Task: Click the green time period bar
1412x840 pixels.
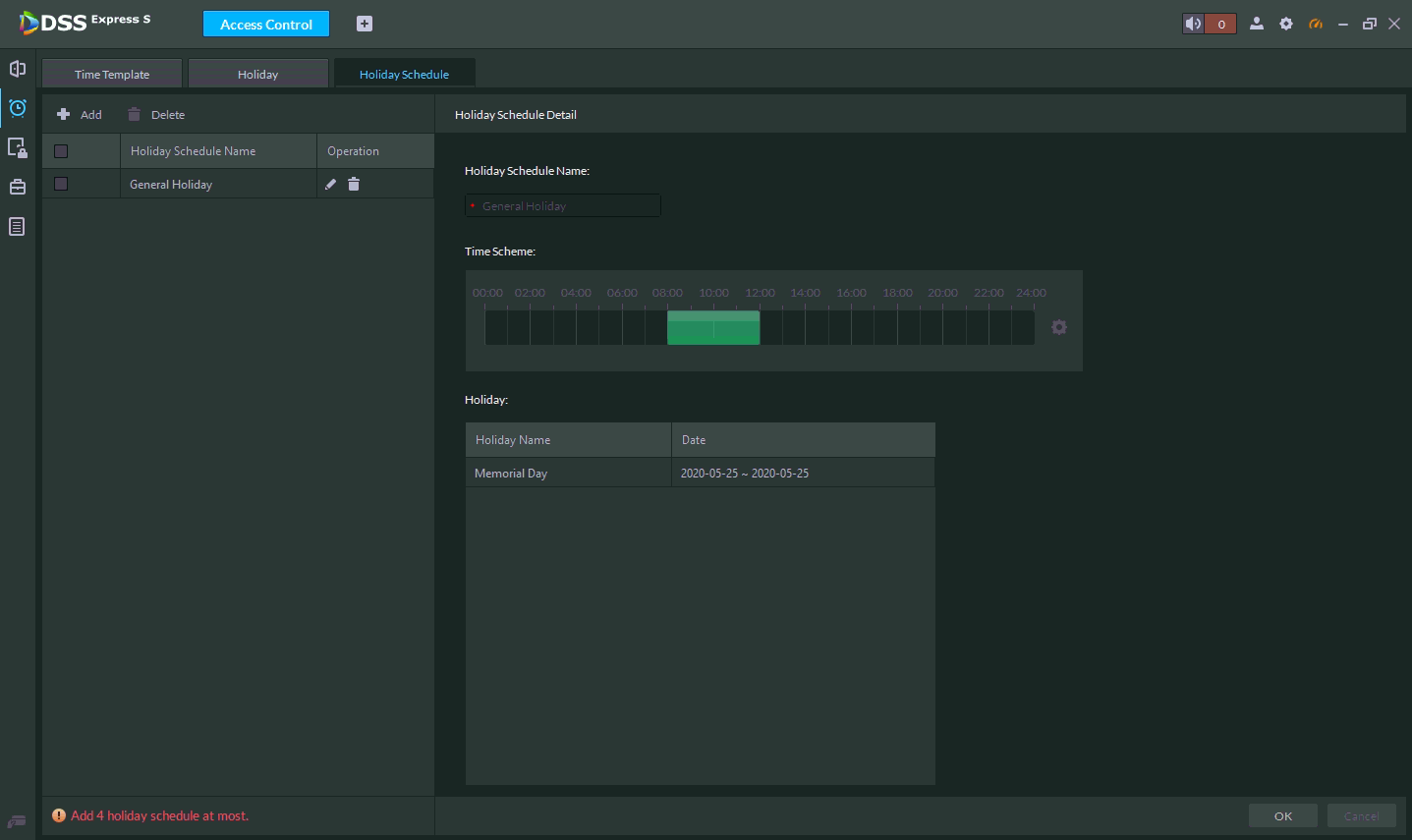Action: (x=712, y=328)
